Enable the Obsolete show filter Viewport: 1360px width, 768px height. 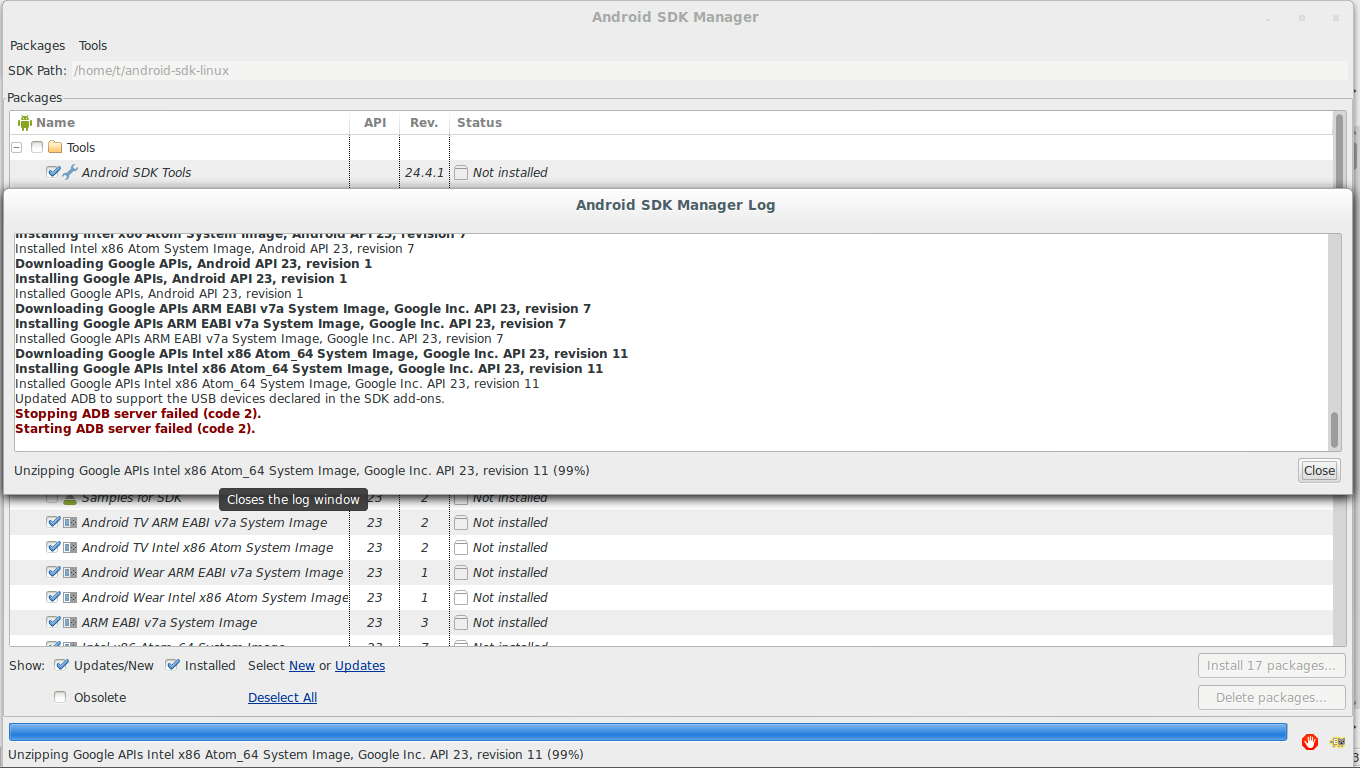tap(61, 697)
